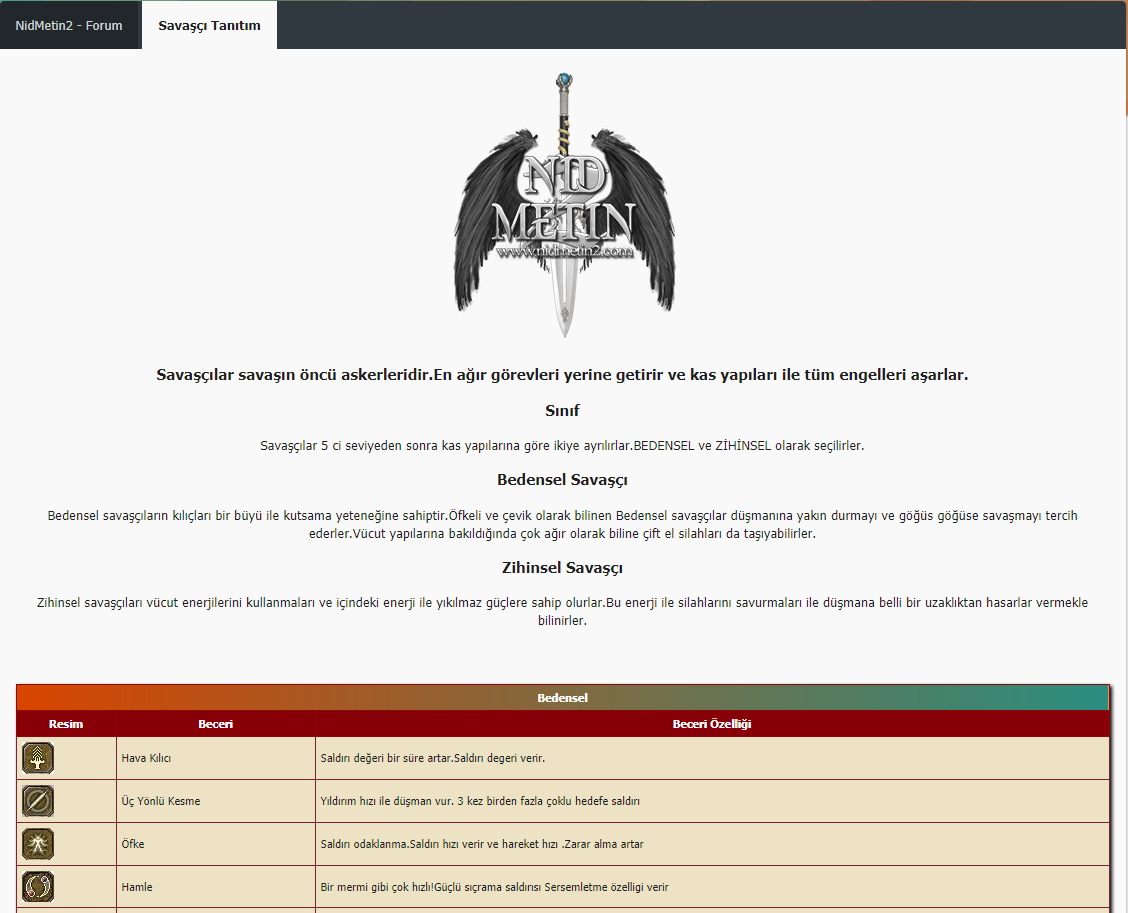Viewport: 1128px width, 913px height.
Task: Click the 'Bir mermi gibi çok hızlı' description
Action: [712, 887]
